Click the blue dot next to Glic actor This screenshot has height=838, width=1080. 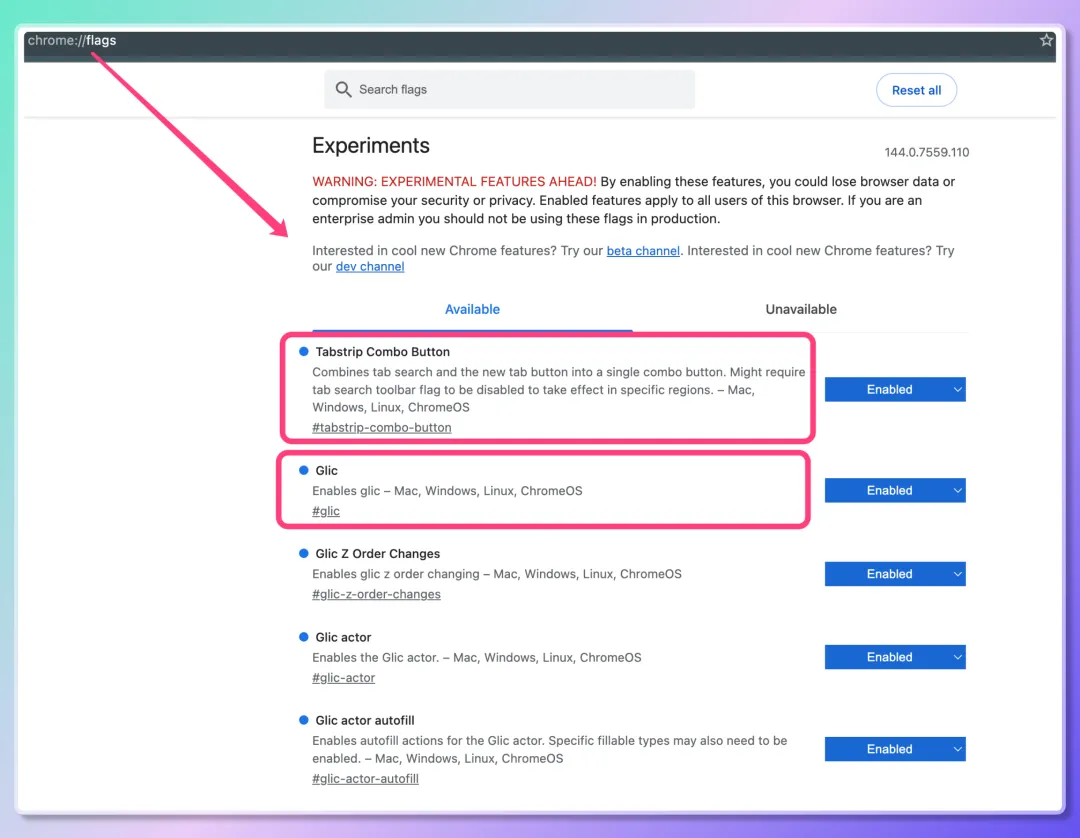click(x=304, y=637)
